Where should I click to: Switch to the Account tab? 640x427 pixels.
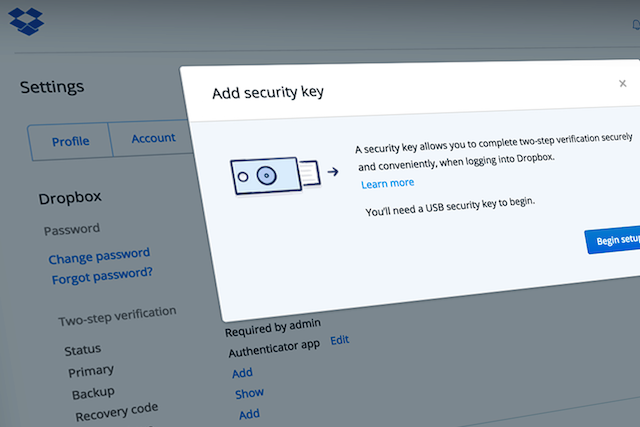coord(153,138)
